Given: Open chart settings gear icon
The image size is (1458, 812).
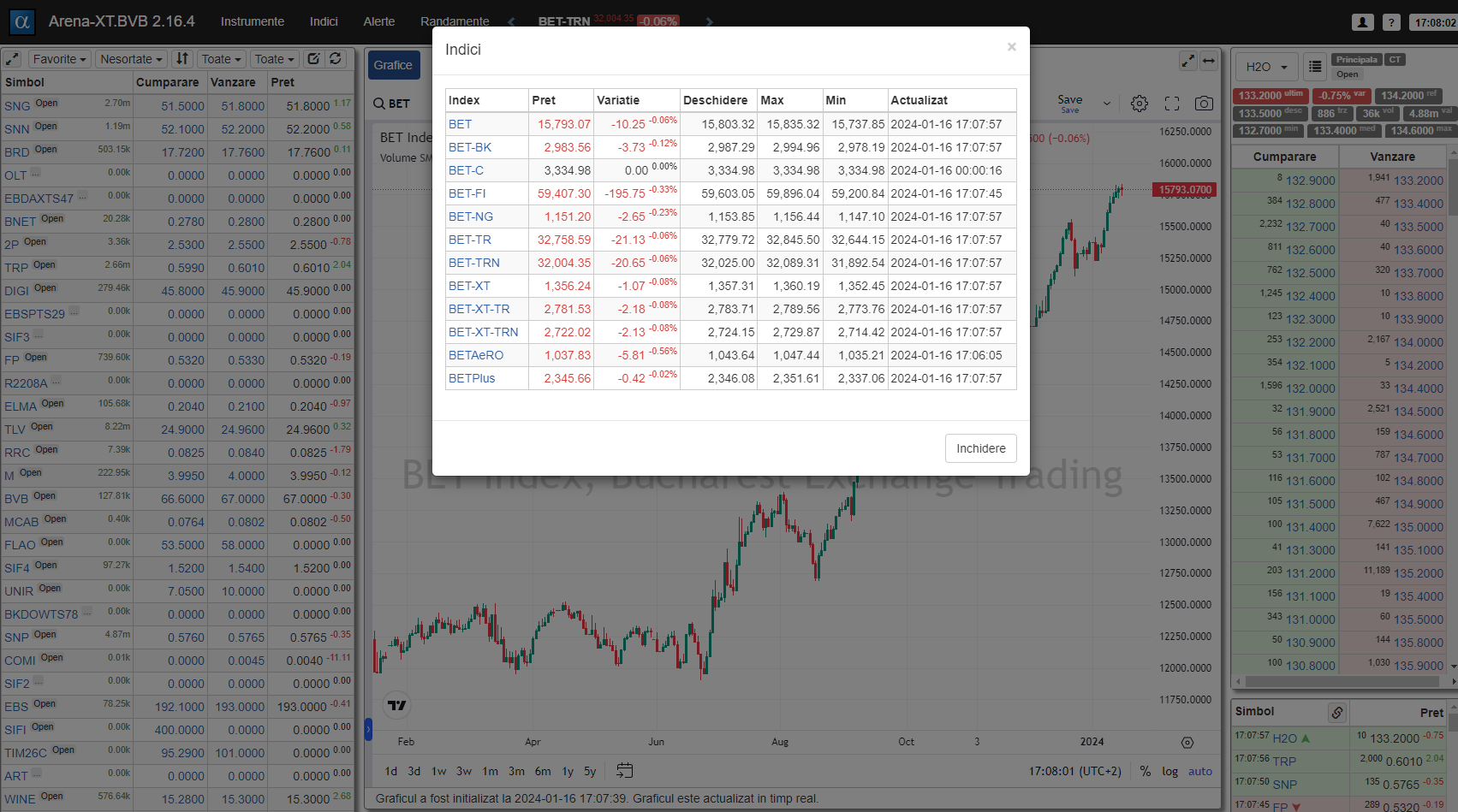Looking at the screenshot, I should pyautogui.click(x=1139, y=104).
